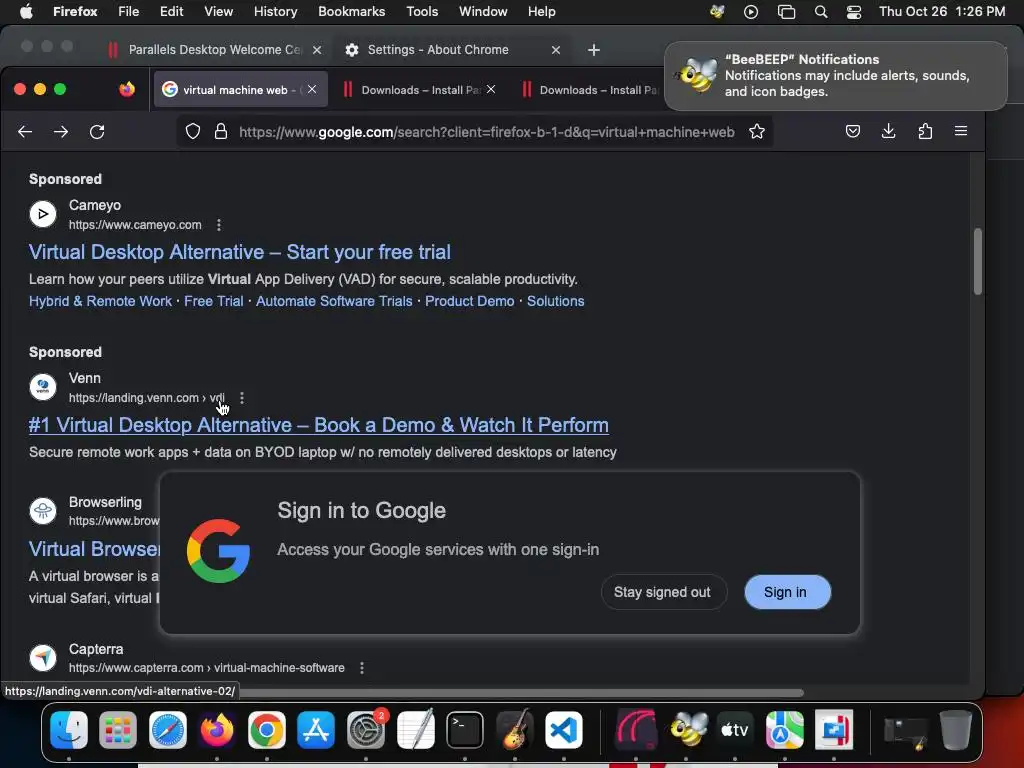Open Launchpad from the Dock
This screenshot has height=768, width=1024.
[118, 729]
